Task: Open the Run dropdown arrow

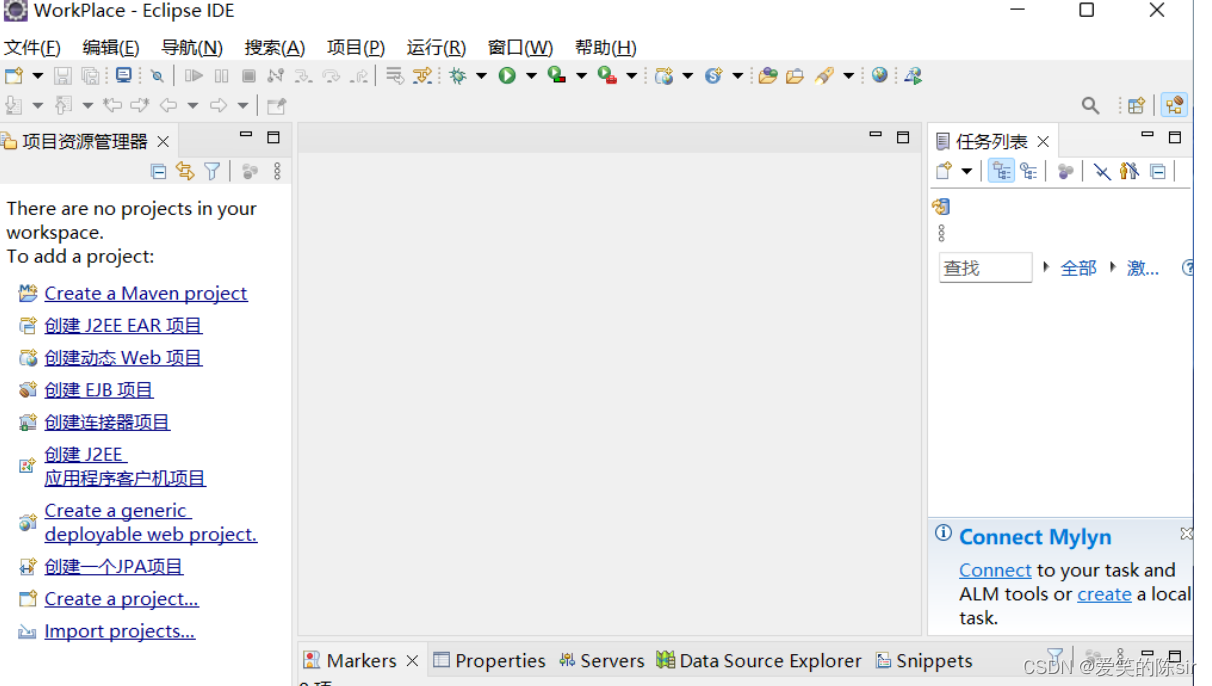Action: (x=531, y=76)
